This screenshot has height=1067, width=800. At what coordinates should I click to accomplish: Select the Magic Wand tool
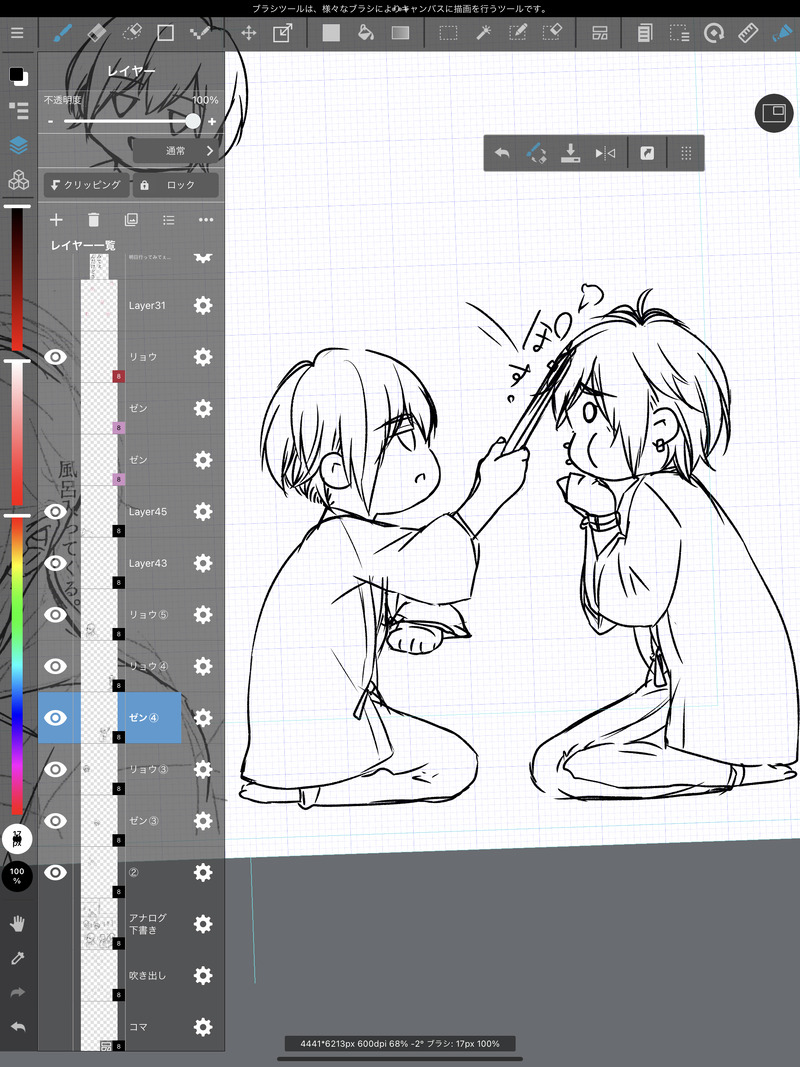pos(484,33)
